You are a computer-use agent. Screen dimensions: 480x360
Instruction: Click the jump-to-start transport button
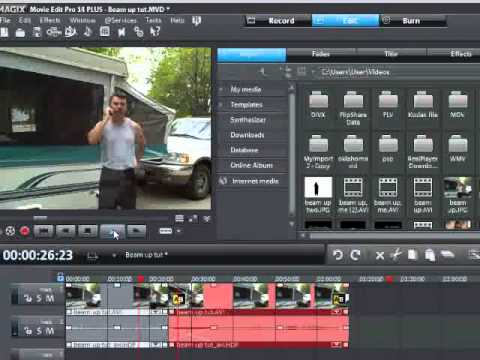(x=44, y=231)
